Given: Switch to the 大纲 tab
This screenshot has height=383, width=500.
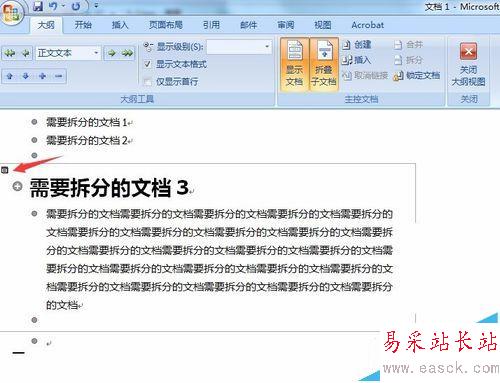Looking at the screenshot, I should point(46,25).
